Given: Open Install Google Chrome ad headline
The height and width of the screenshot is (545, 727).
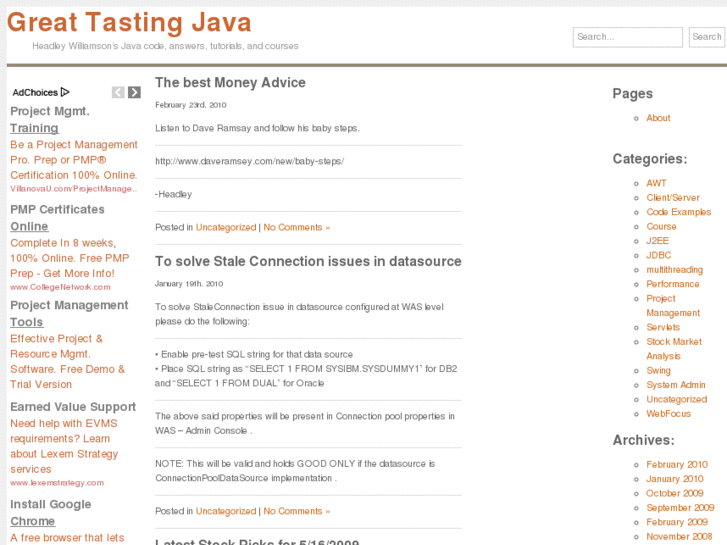Looking at the screenshot, I should tap(51, 513).
